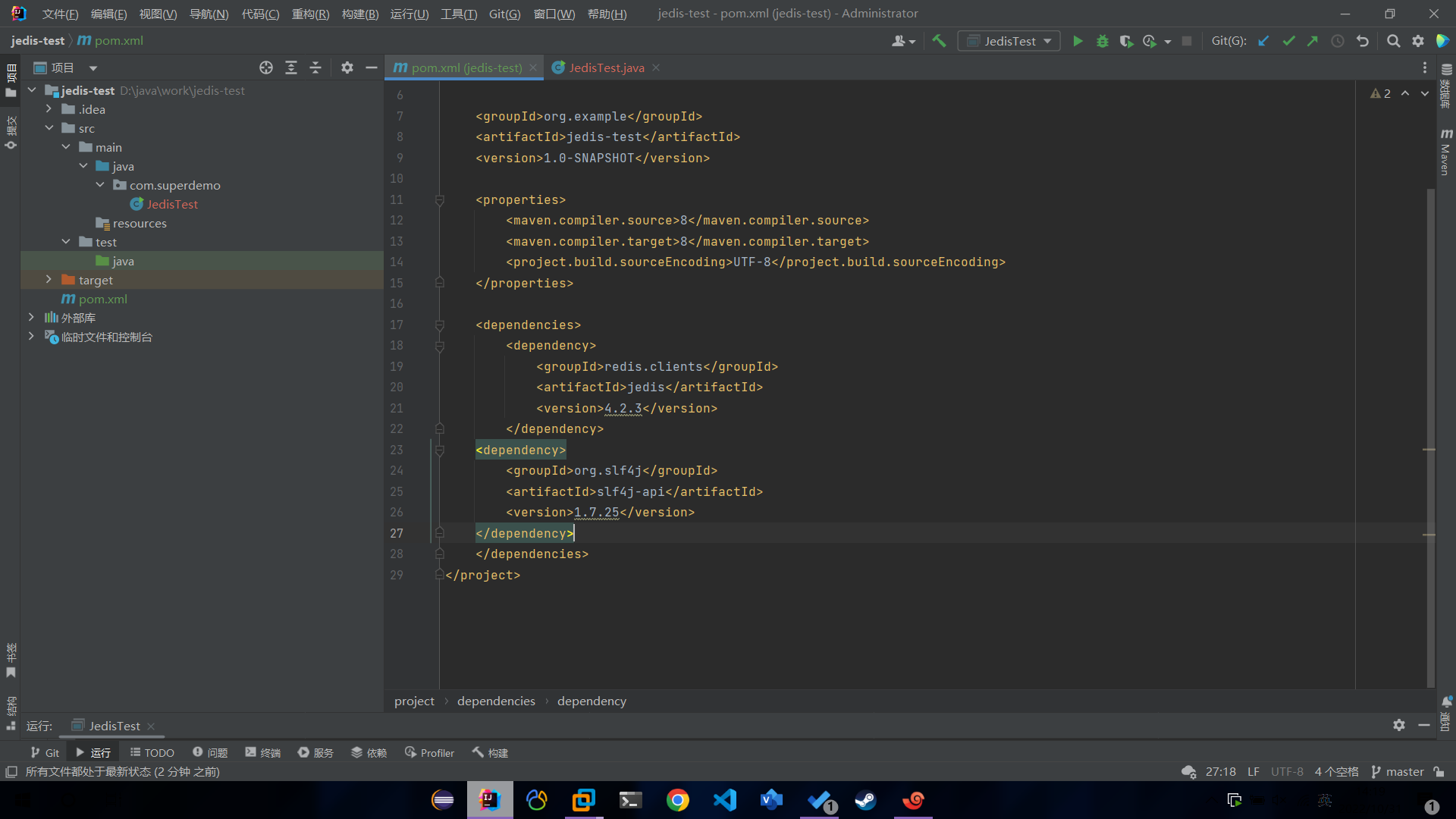
Task: Toggle the Maven tool window sidebar
Action: (x=1446, y=152)
